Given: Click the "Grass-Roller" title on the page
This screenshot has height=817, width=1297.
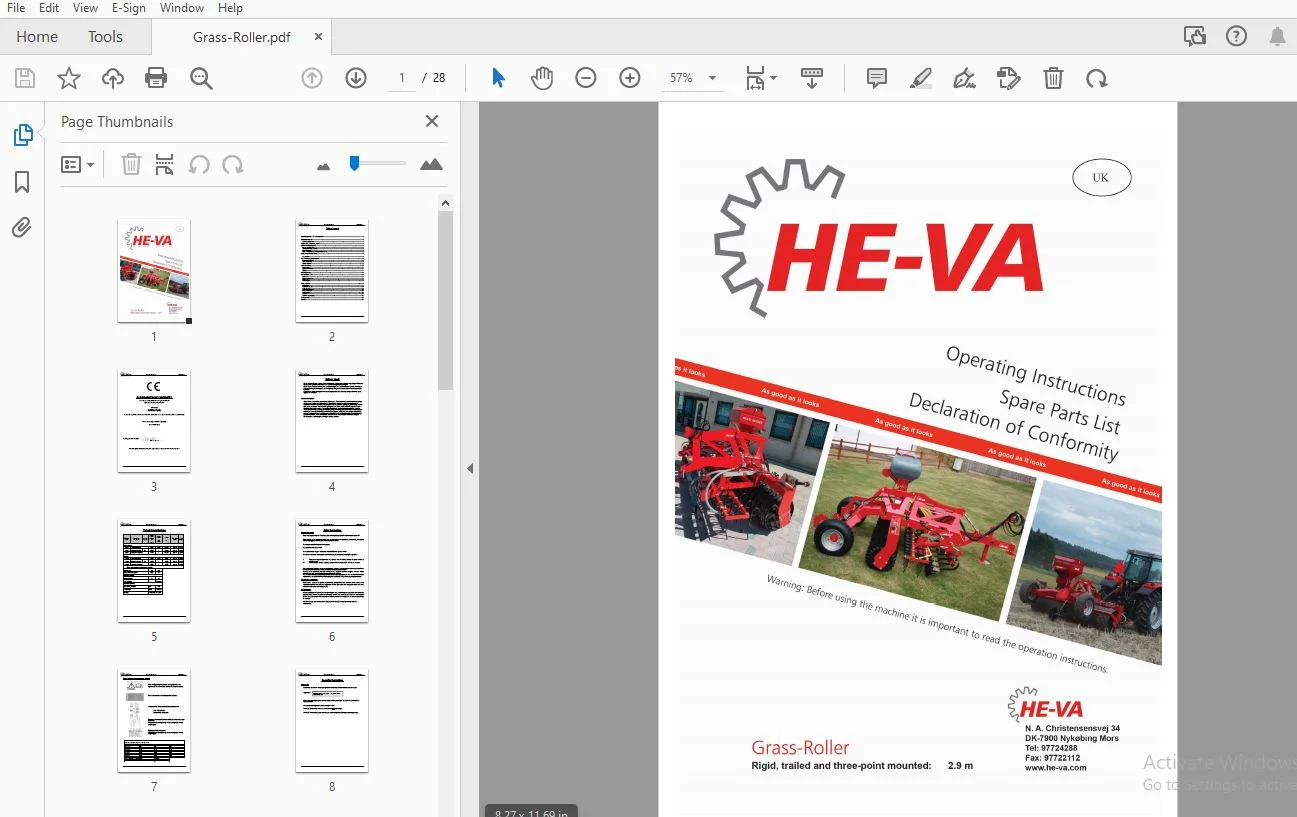Looking at the screenshot, I should click(800, 747).
